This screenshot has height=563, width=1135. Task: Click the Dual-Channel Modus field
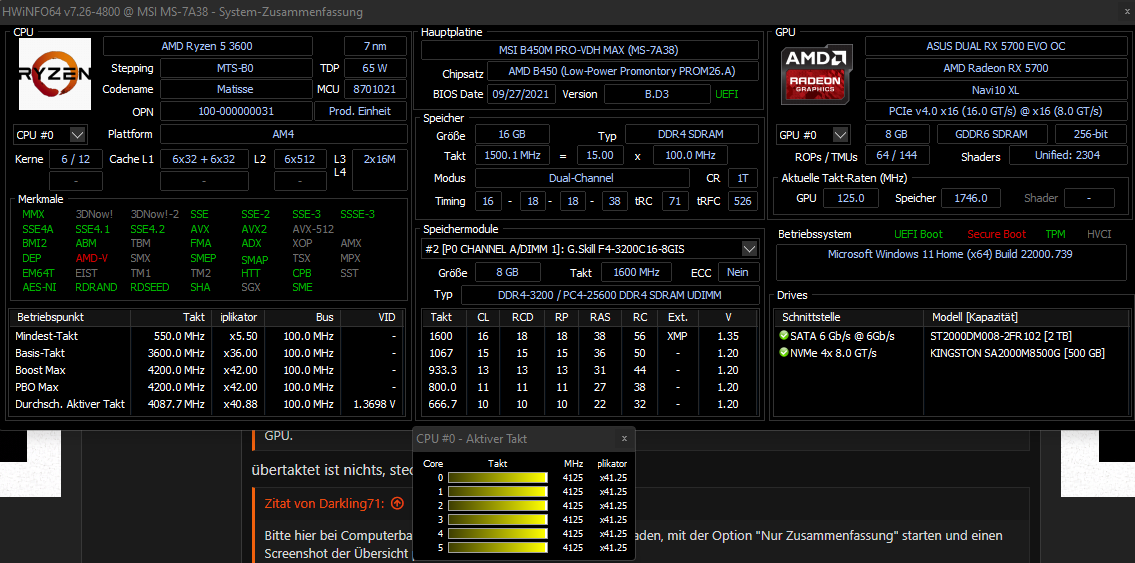582,178
